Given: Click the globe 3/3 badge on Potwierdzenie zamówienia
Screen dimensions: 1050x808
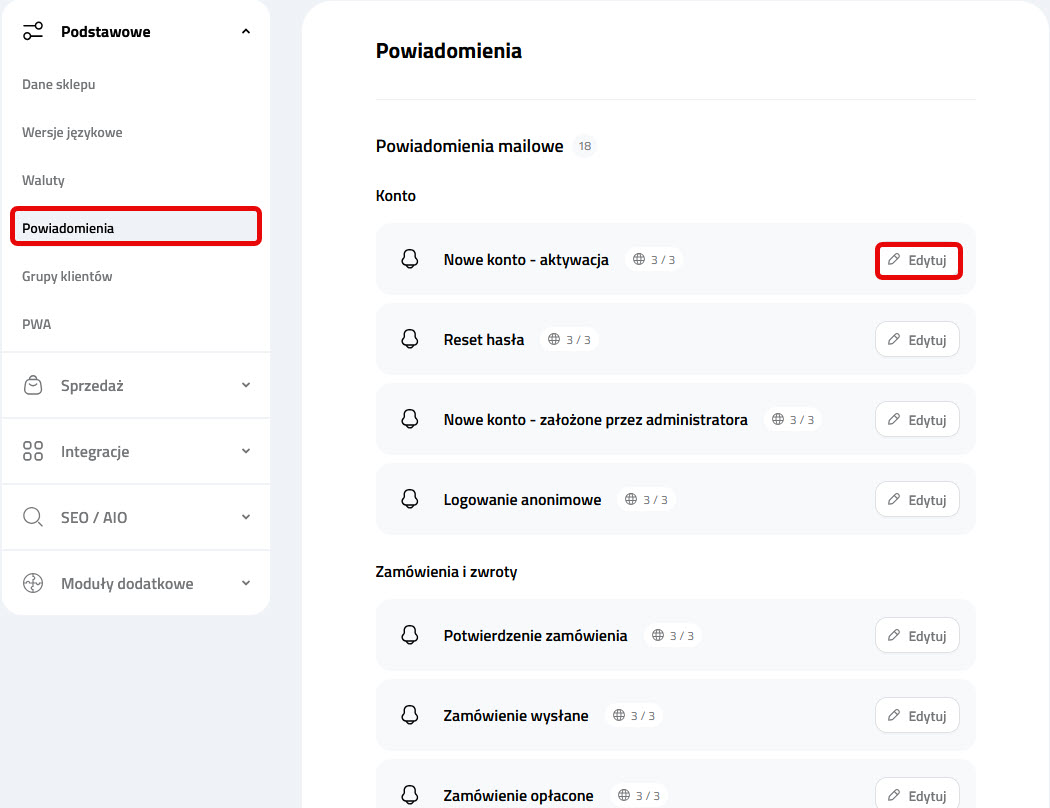Looking at the screenshot, I should 672,634.
